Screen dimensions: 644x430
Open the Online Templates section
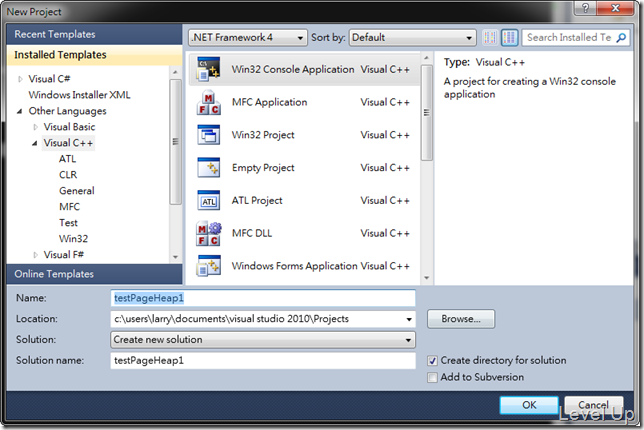pyautogui.click(x=94, y=274)
